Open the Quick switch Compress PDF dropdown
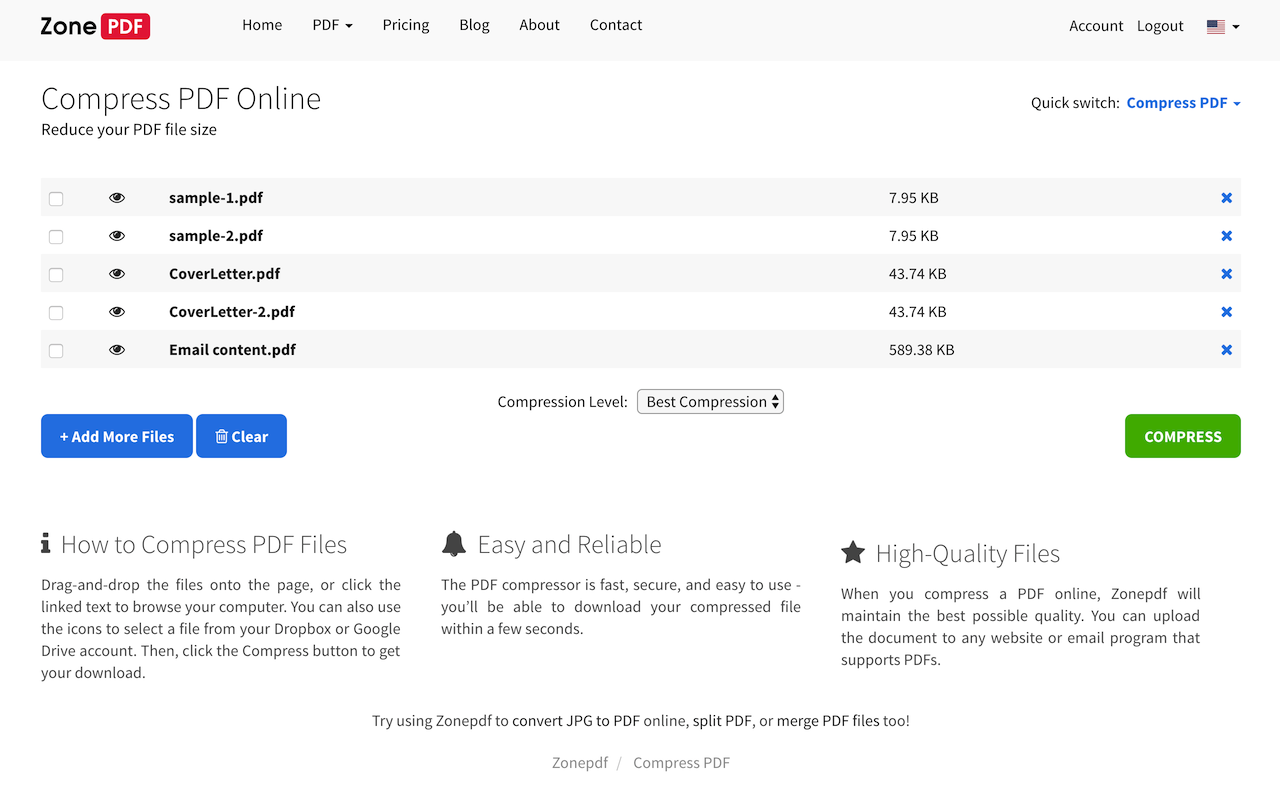The width and height of the screenshot is (1280, 800). [1183, 102]
